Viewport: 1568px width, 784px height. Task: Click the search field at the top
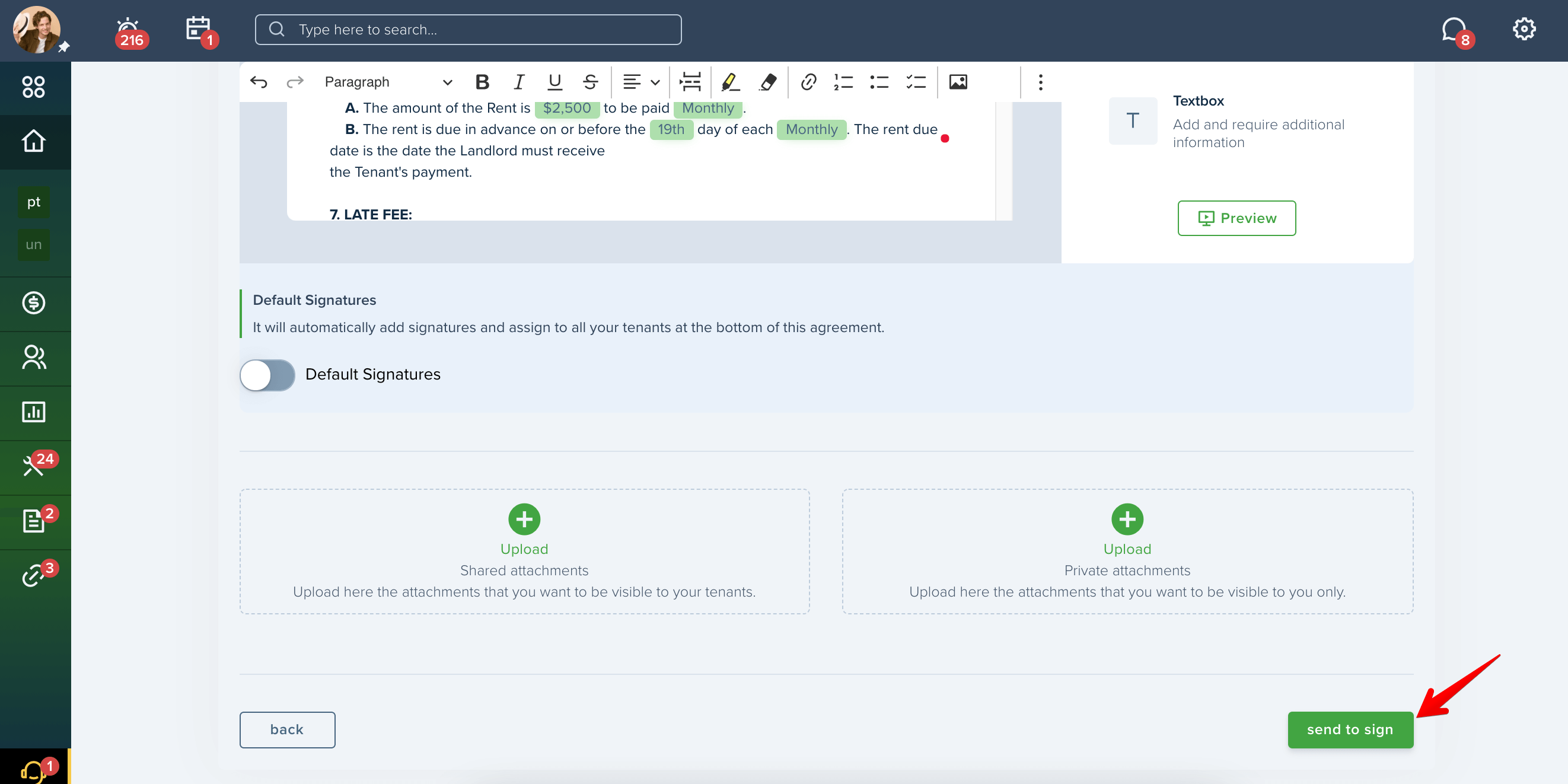(467, 30)
